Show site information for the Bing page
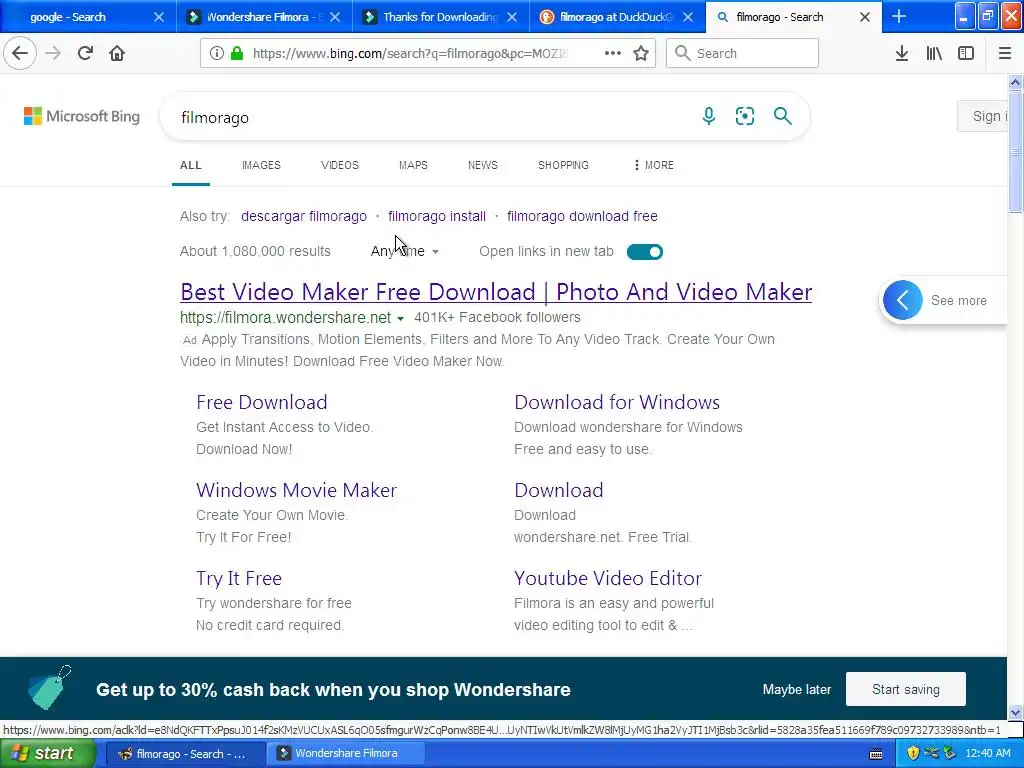Screen dimensions: 1024x768 click(217, 54)
